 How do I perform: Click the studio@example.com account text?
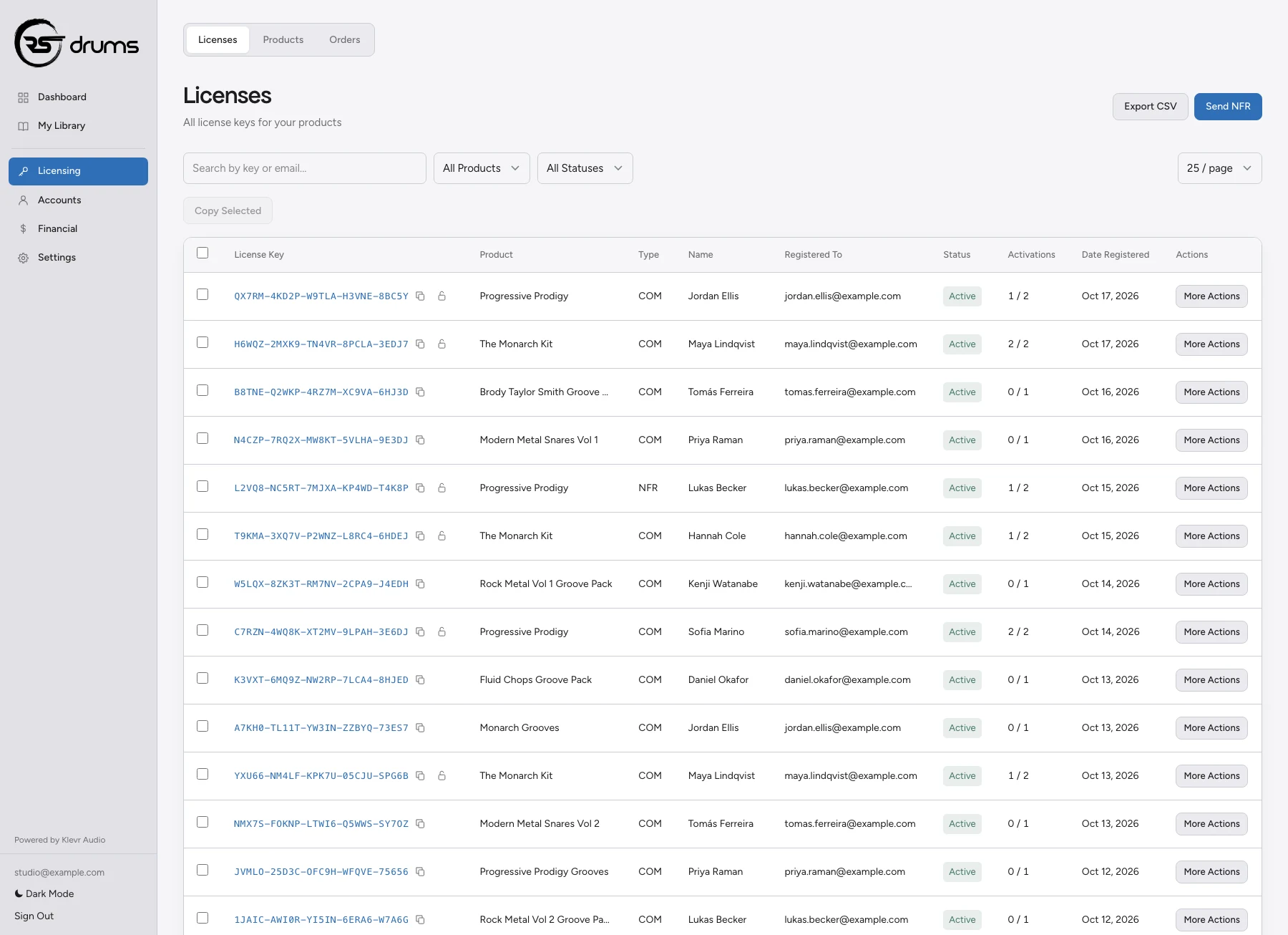[59, 873]
